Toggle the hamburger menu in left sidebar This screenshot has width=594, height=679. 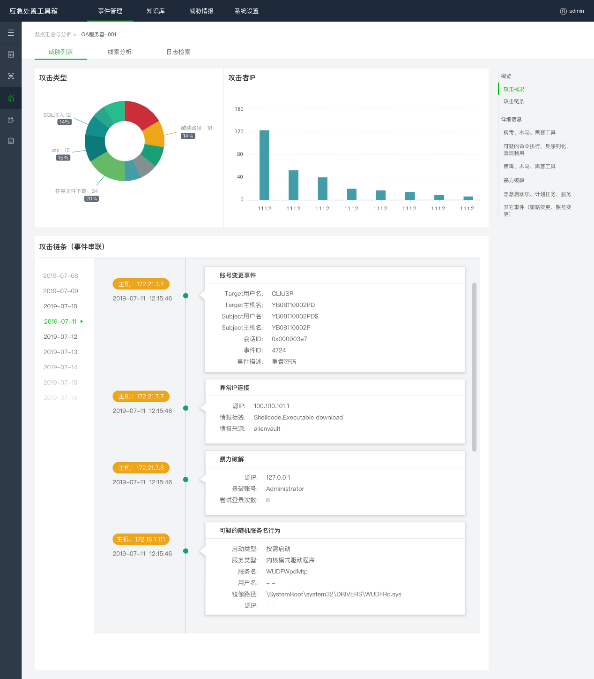[11, 33]
